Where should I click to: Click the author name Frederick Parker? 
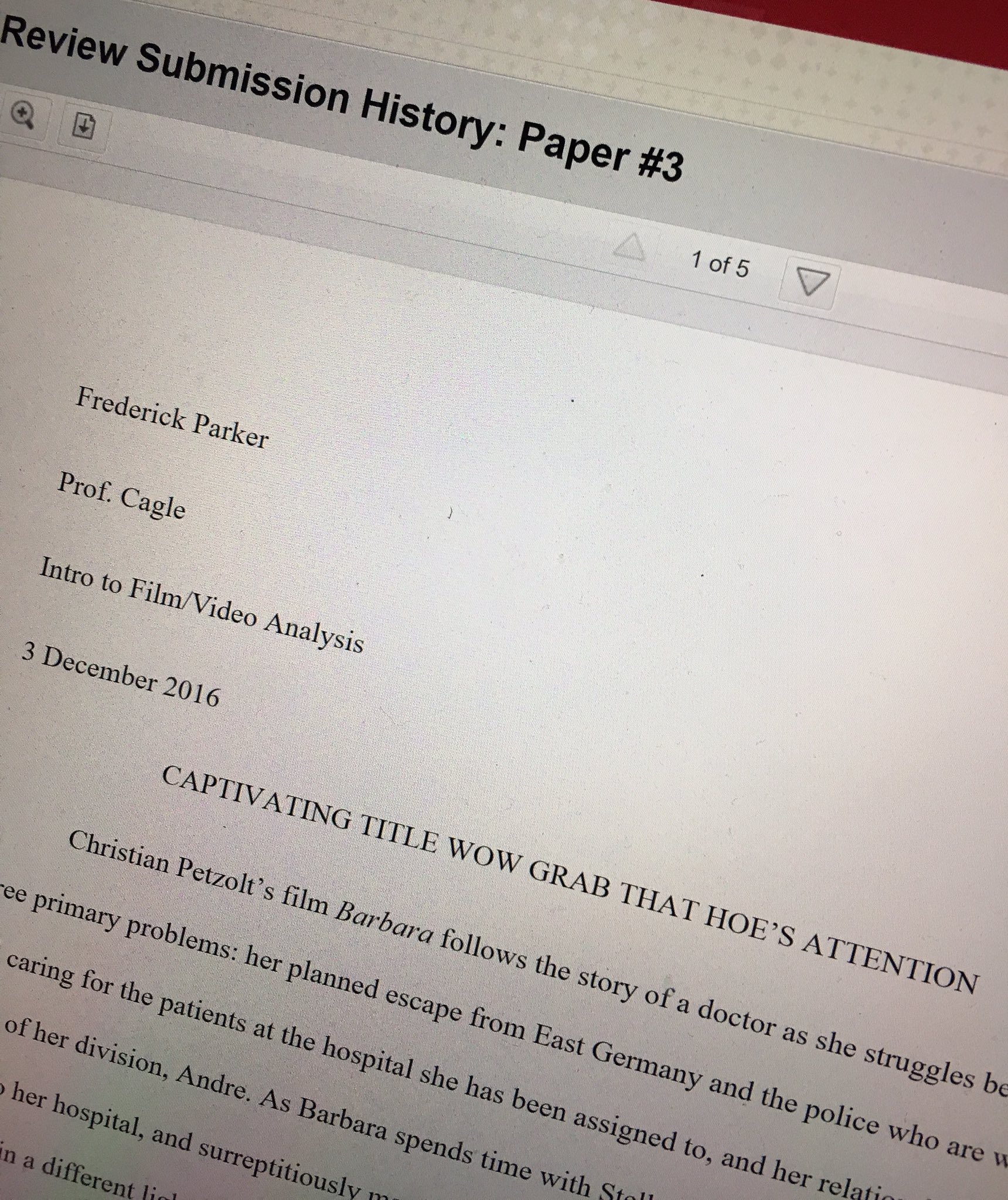(172, 418)
